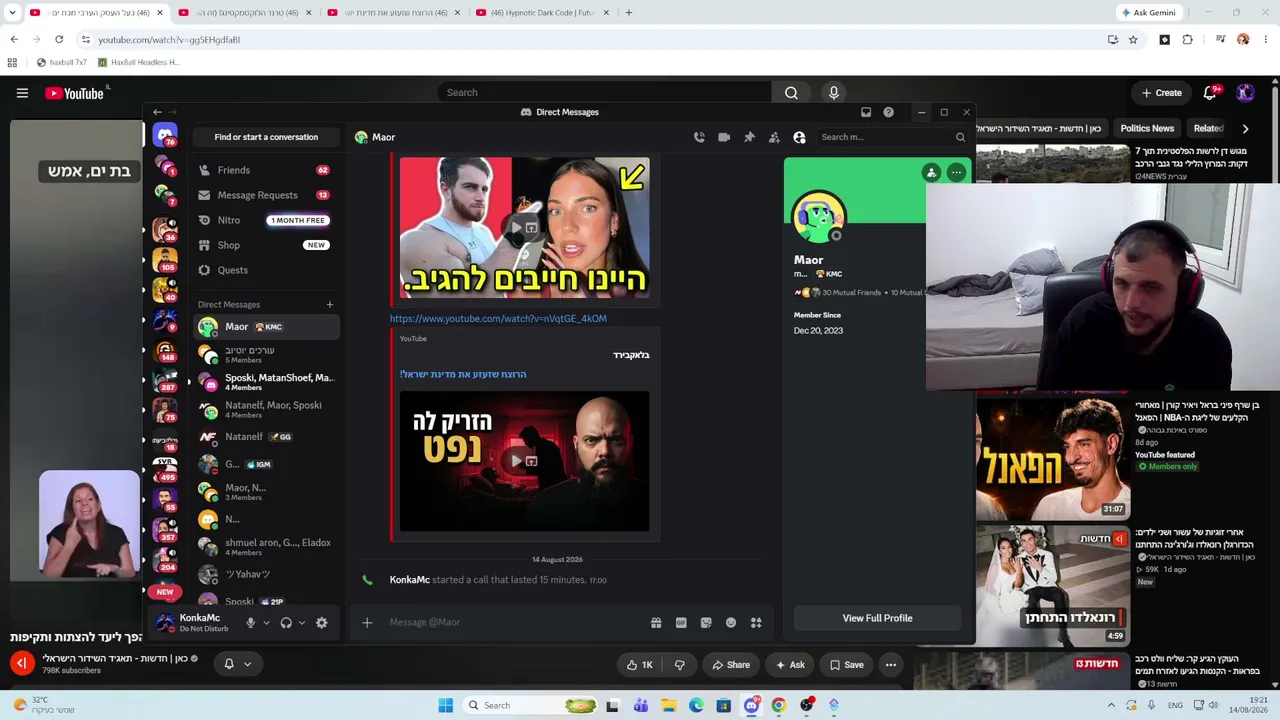Open the Natanel, Maor, Sposki group chat
1280x720 pixels.
point(266,410)
